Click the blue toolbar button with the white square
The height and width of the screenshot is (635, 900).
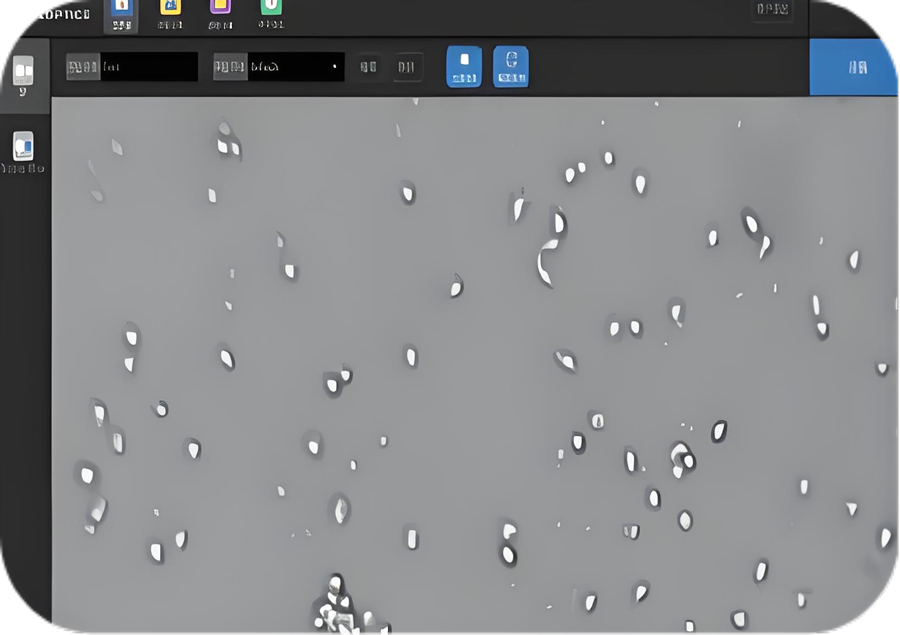pos(464,67)
